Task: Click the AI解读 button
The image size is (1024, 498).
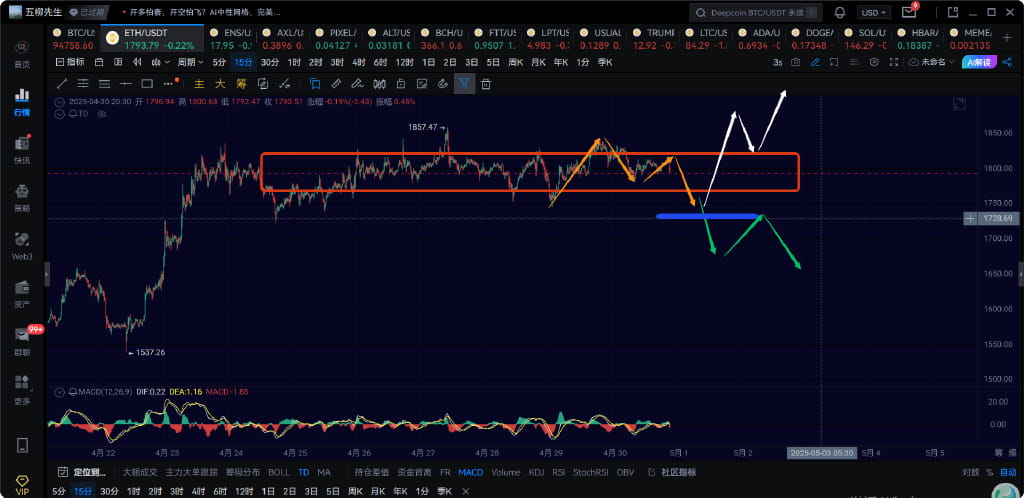Action: point(982,62)
